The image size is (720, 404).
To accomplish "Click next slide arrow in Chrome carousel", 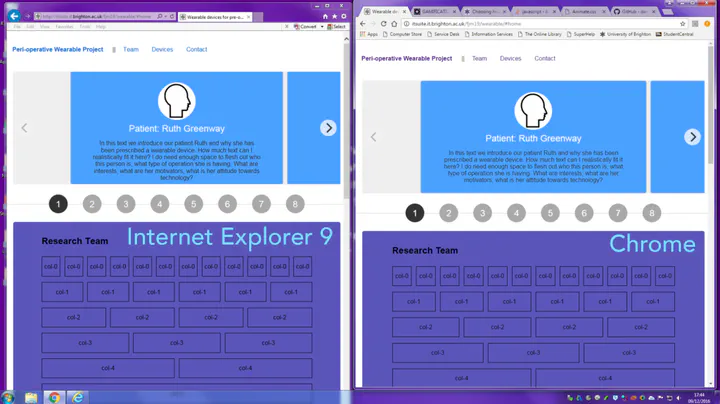I will tap(692, 137).
